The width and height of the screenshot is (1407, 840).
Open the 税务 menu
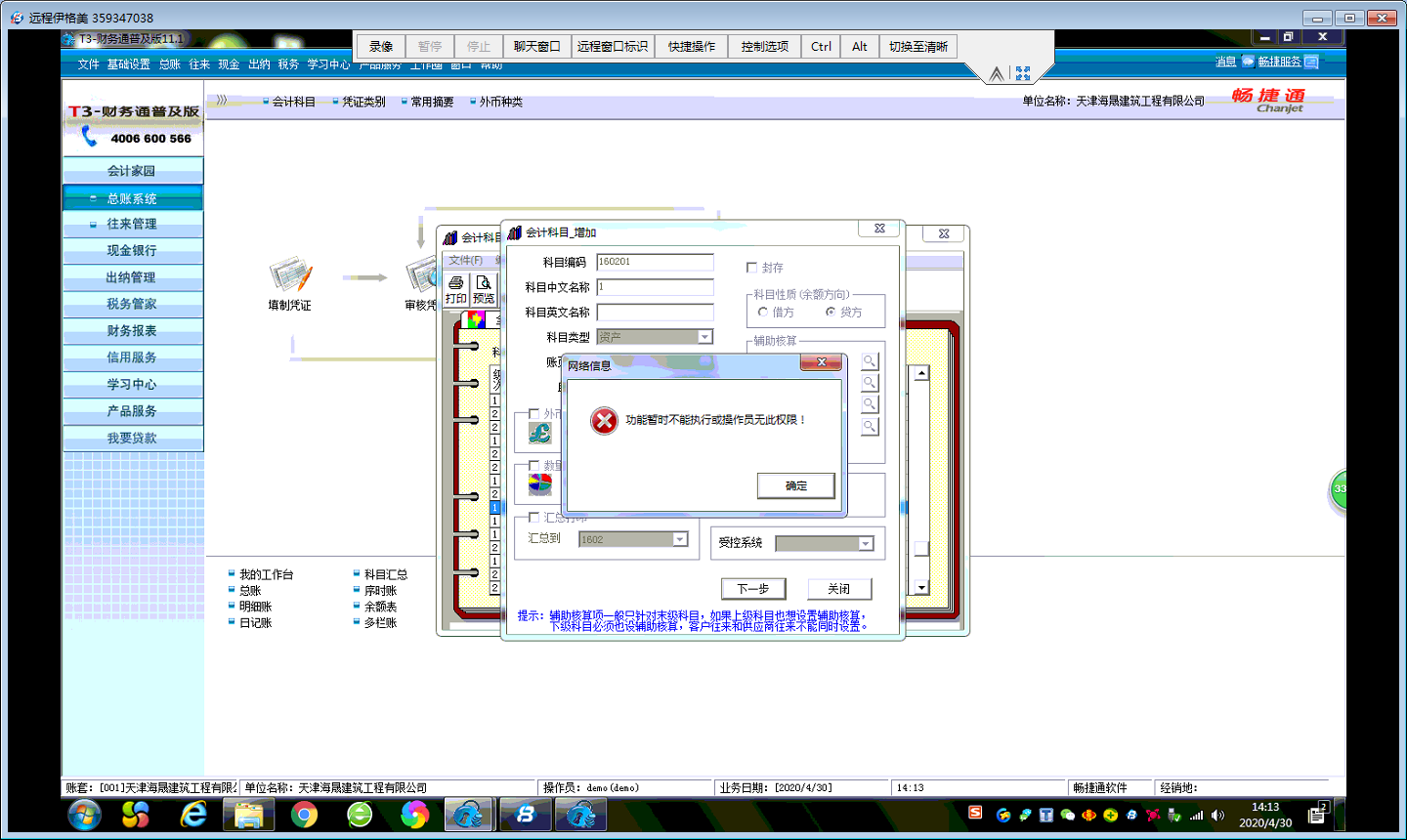point(288,64)
